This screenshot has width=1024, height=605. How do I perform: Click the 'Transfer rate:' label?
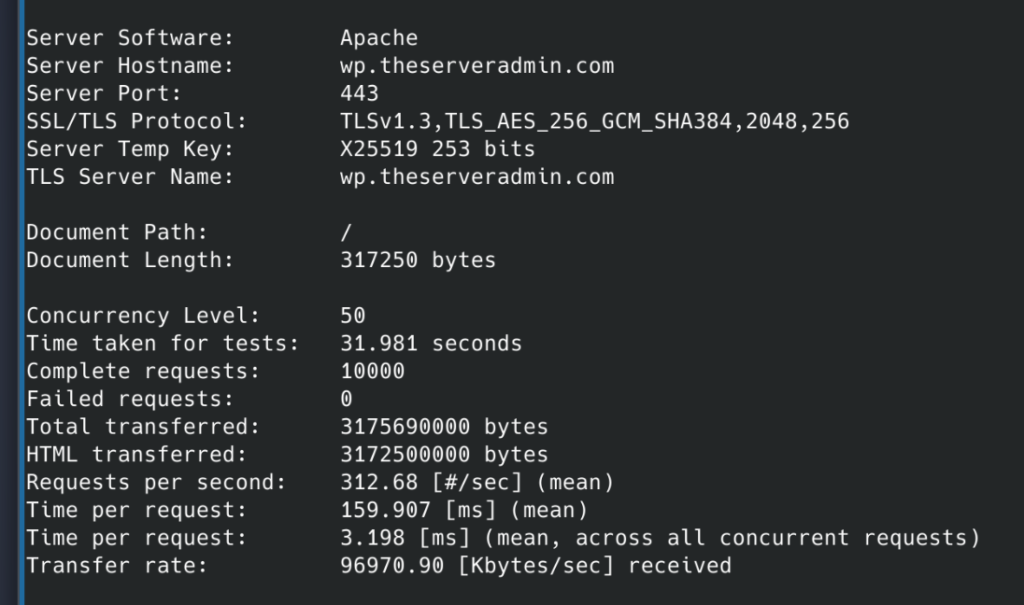(116, 566)
